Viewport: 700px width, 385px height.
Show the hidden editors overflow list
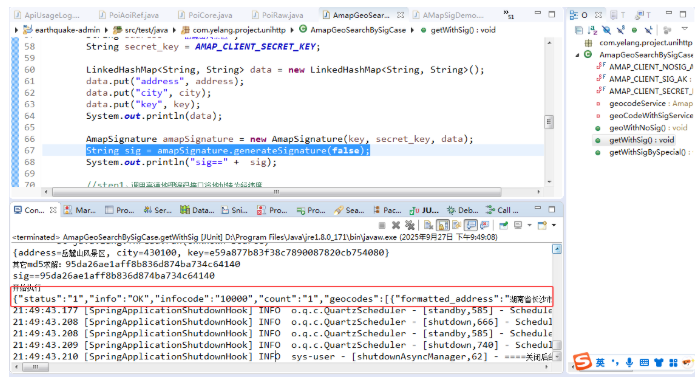pos(508,14)
